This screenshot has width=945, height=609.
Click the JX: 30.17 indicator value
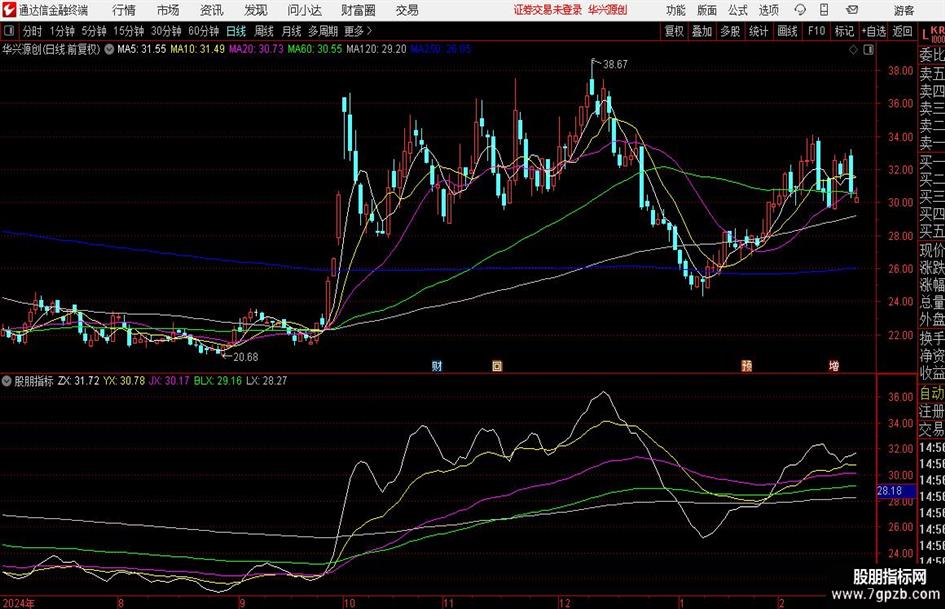(169, 381)
